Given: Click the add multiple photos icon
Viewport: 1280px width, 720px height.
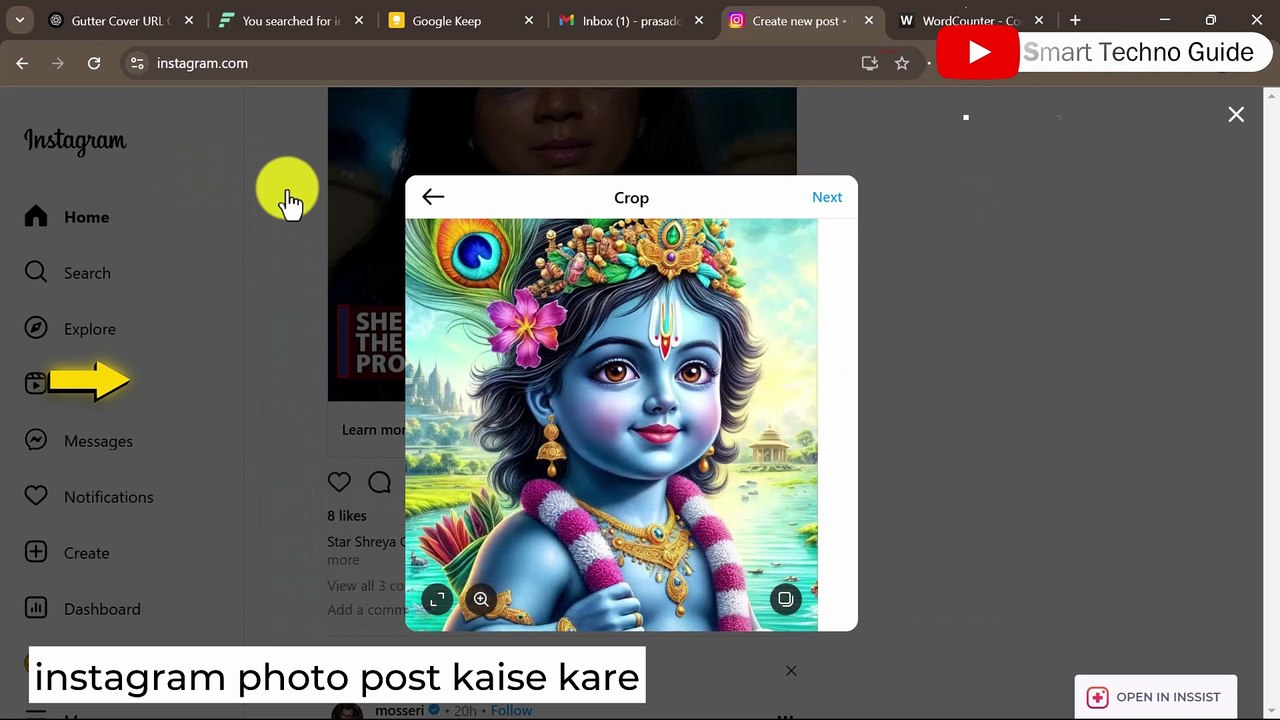Looking at the screenshot, I should [x=786, y=600].
